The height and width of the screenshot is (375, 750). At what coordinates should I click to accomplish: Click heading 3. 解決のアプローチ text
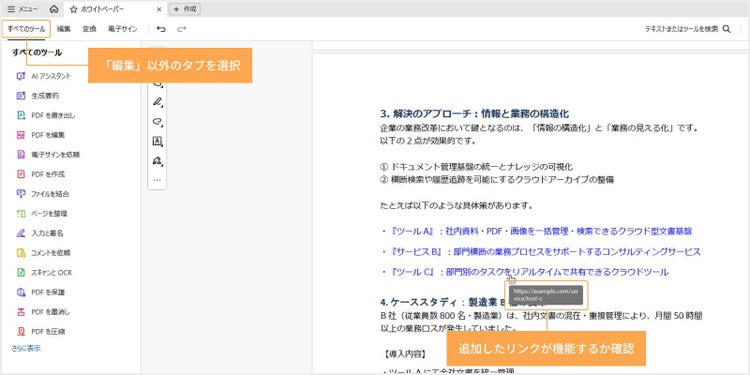click(474, 114)
